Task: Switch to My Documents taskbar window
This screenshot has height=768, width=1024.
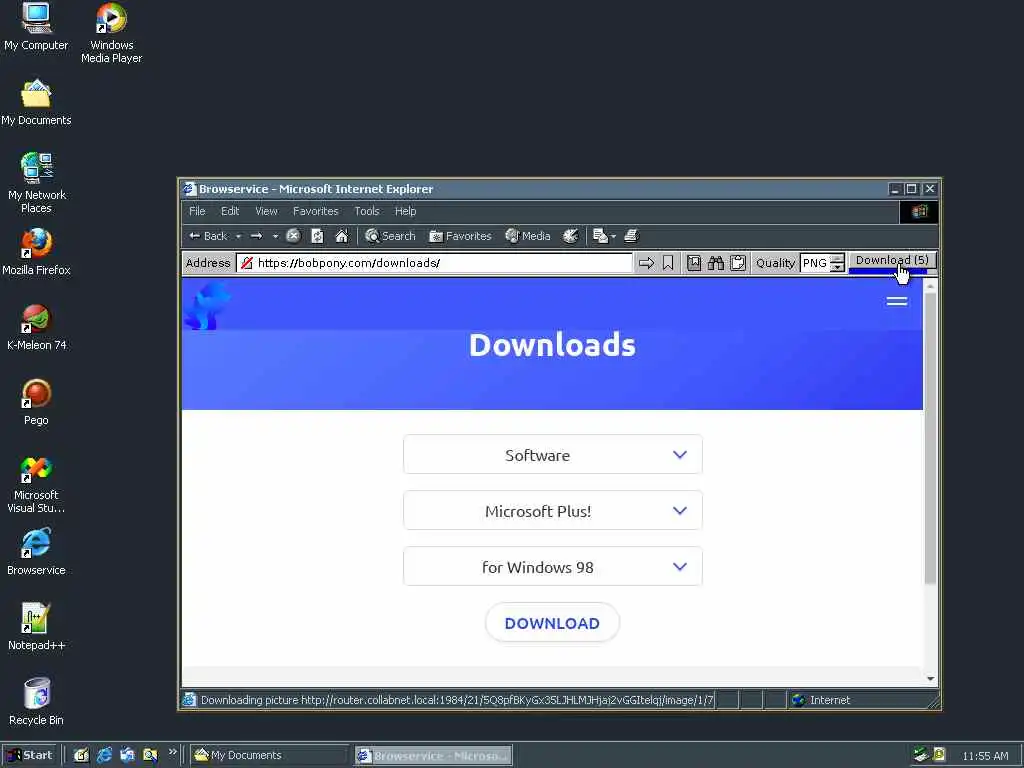Action: (270, 755)
